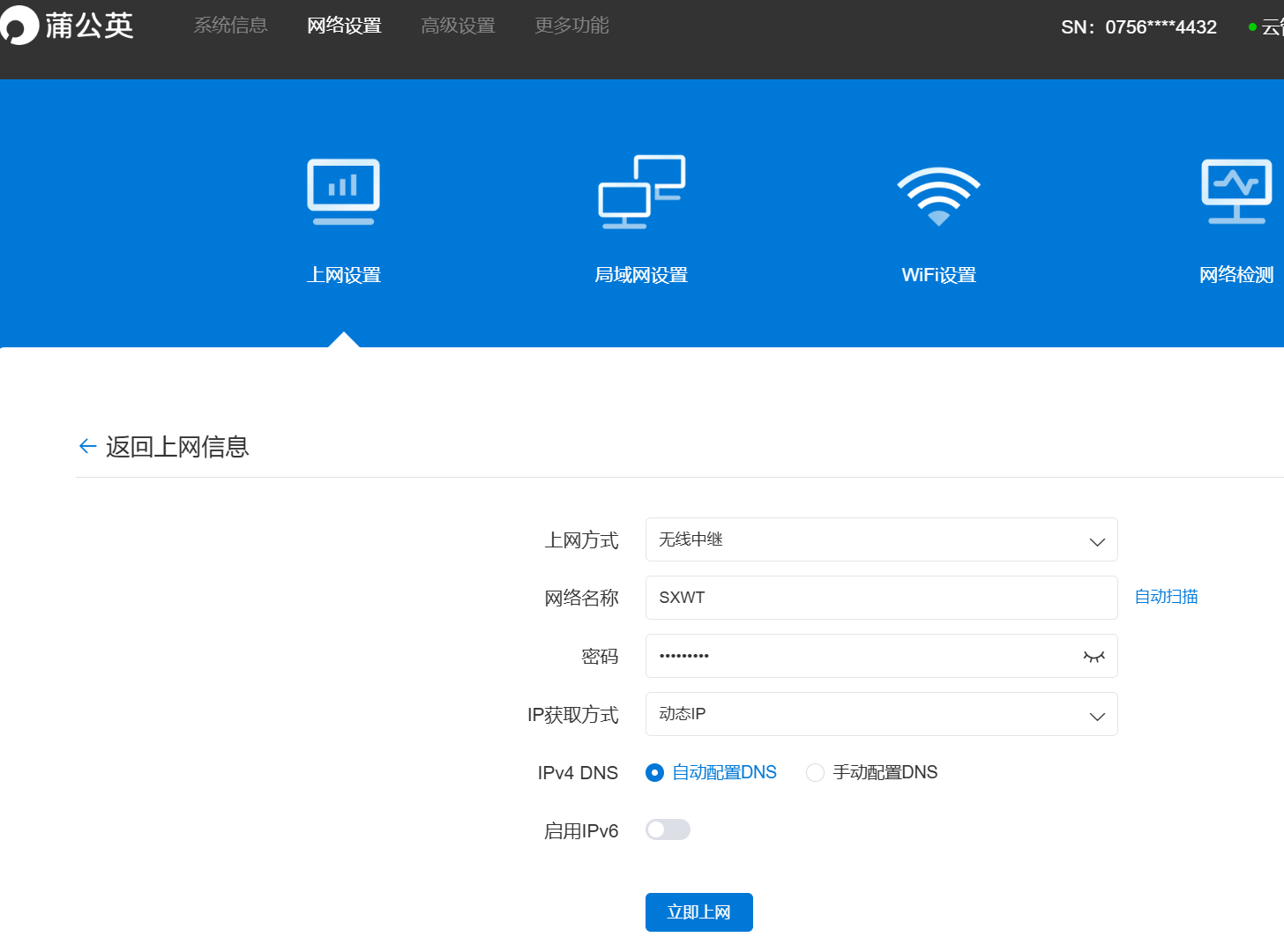
Task: Click the 返回上网信息 link text
Action: coord(177,447)
